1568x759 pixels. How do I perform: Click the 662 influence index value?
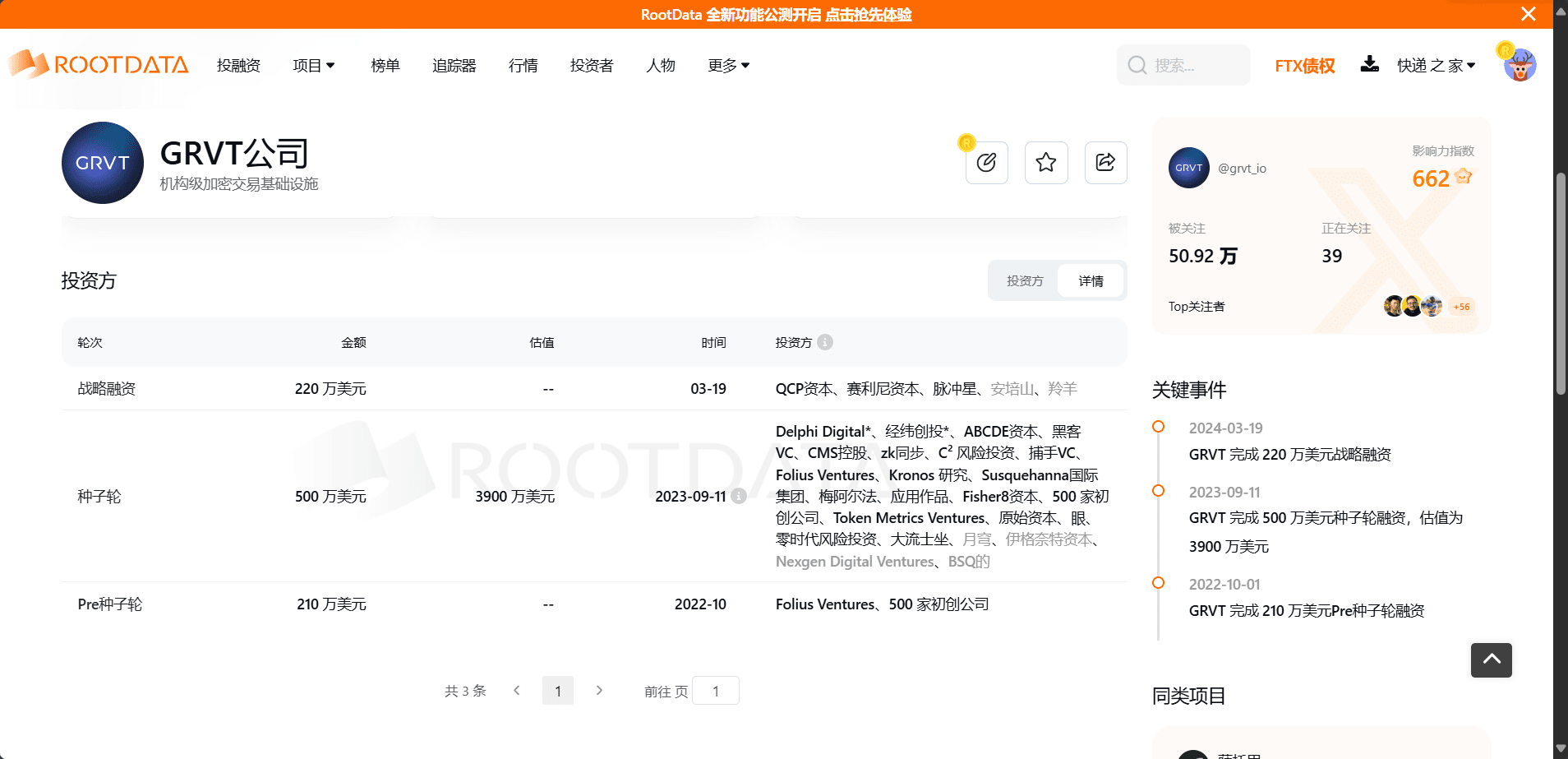tap(1431, 178)
